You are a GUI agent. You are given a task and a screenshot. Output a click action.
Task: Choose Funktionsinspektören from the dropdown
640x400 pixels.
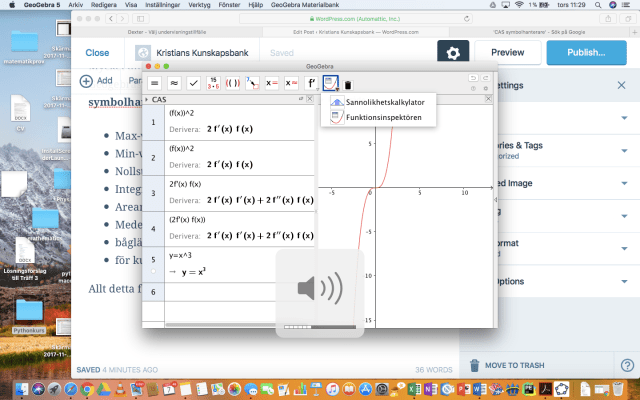383,117
